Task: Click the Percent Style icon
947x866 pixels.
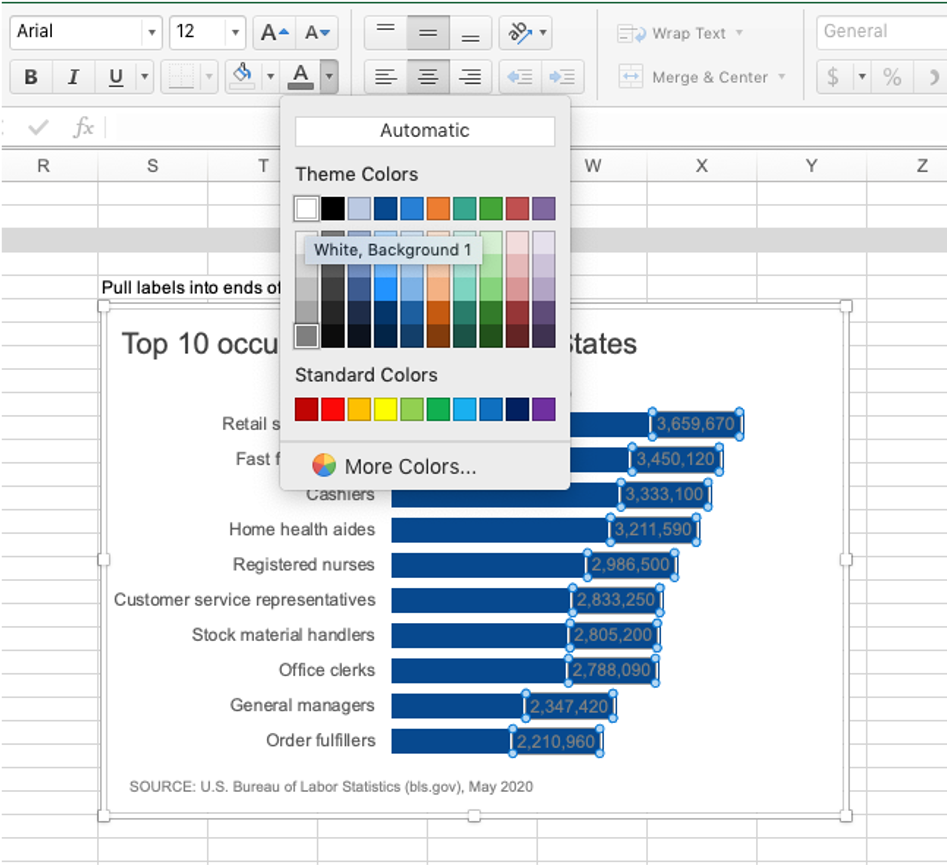Action: (892, 77)
